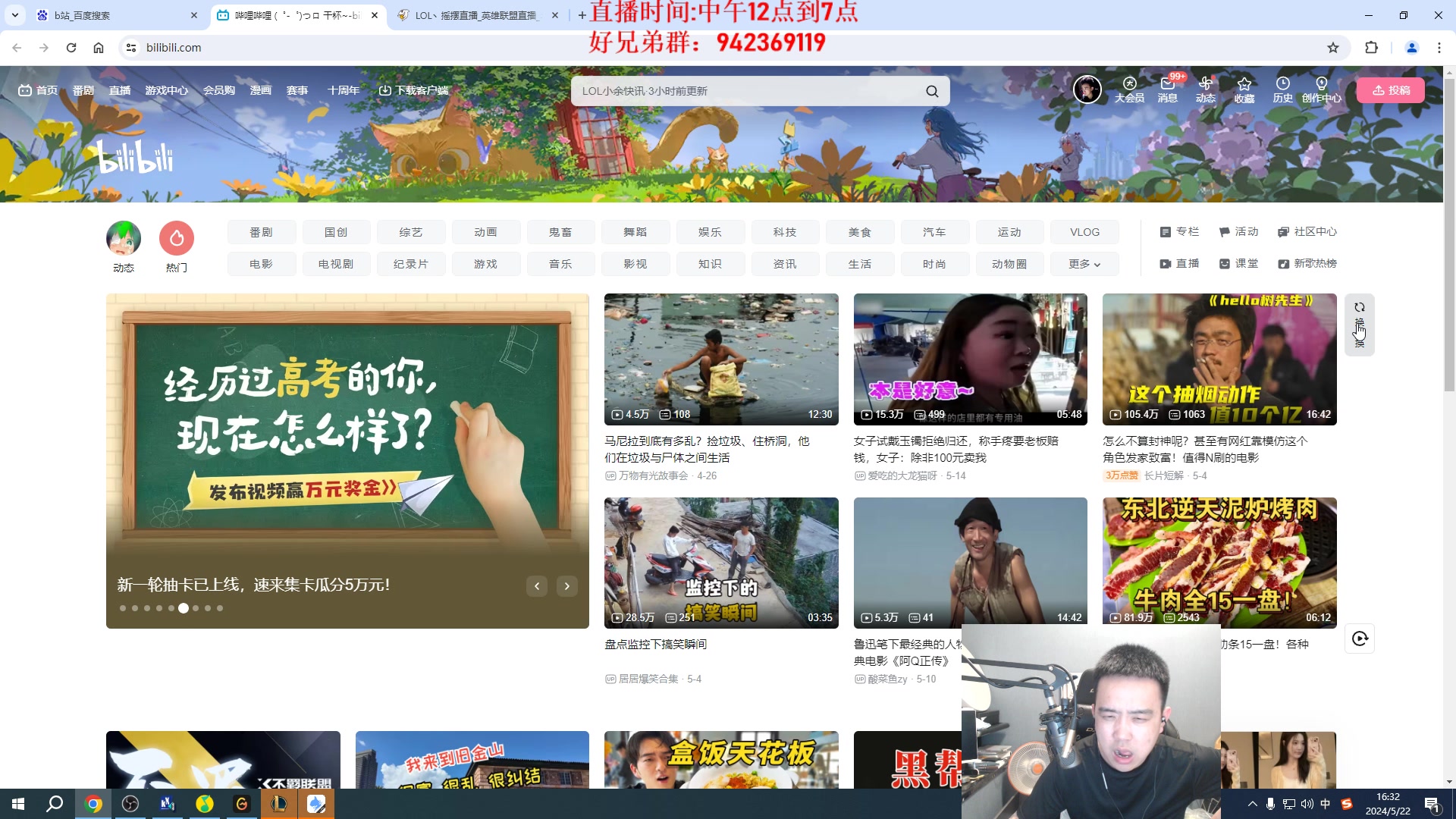This screenshot has height=819, width=1456.
Task: Open the browser tab search chevron
Action: coord(15,15)
